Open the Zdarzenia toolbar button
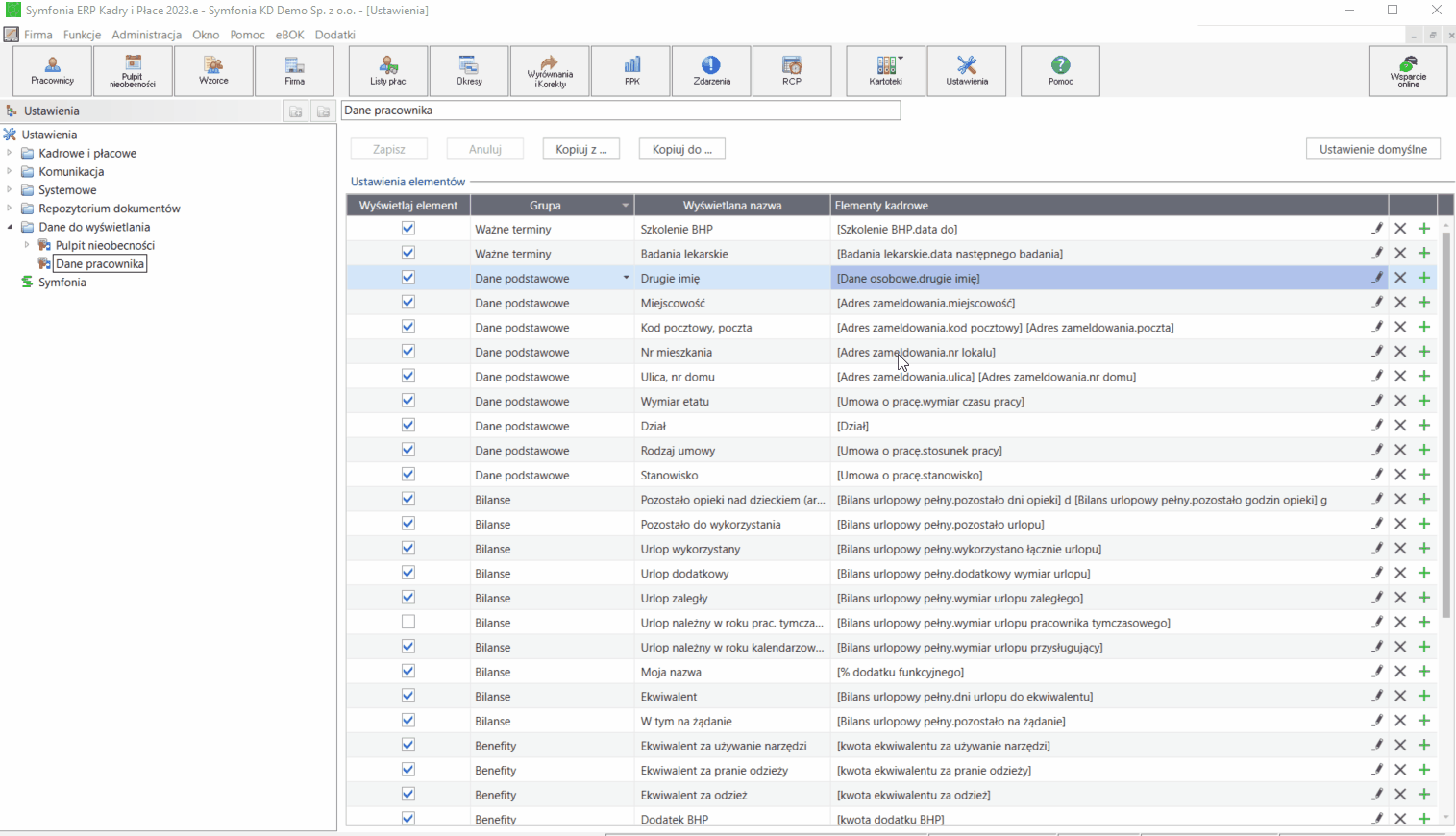The height and width of the screenshot is (836, 1456). coord(711,71)
